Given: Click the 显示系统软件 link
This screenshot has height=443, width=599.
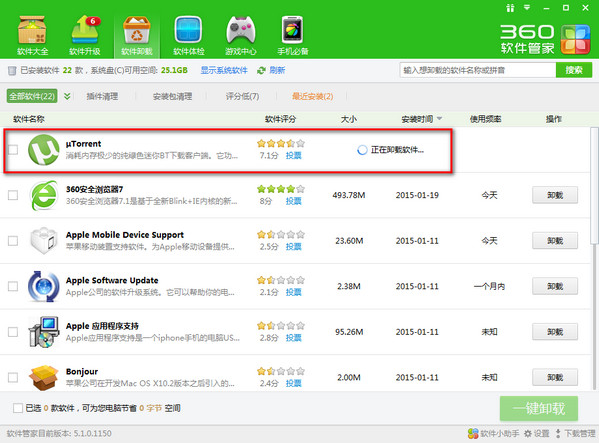Looking at the screenshot, I should 224,70.
